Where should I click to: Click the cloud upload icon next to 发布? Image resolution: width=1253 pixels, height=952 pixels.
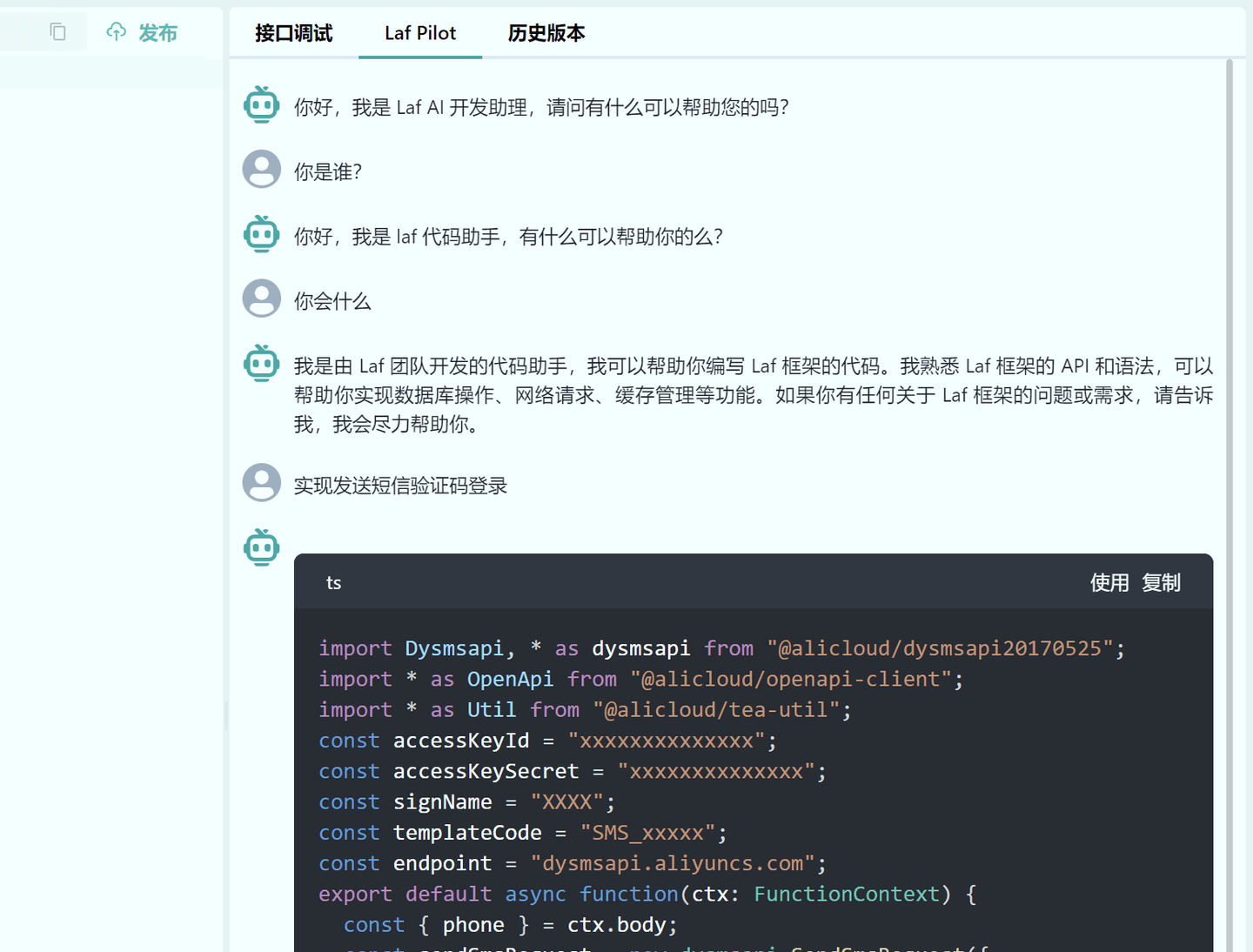coord(116,31)
